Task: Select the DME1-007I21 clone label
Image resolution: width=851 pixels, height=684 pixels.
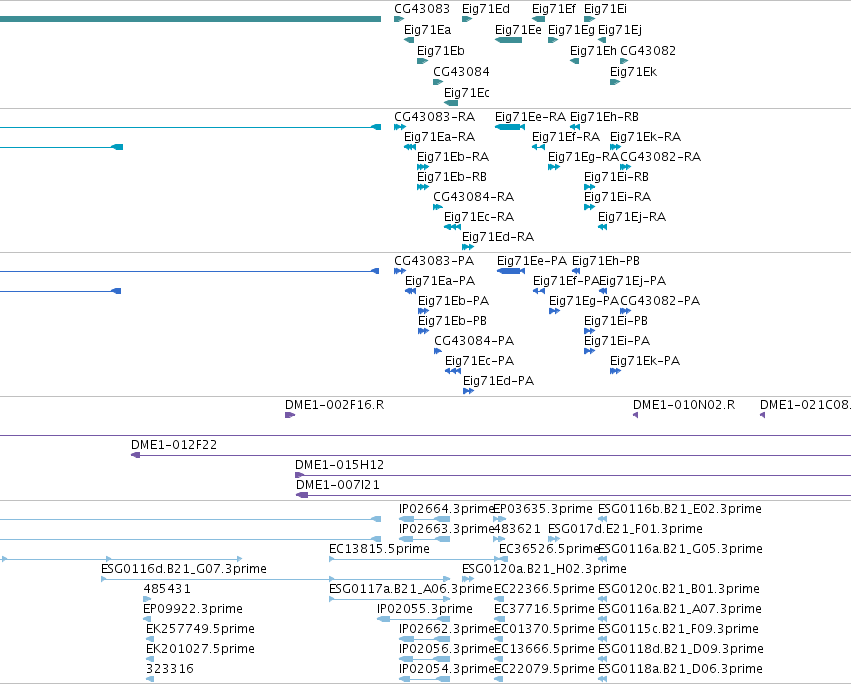Action: click(338, 486)
